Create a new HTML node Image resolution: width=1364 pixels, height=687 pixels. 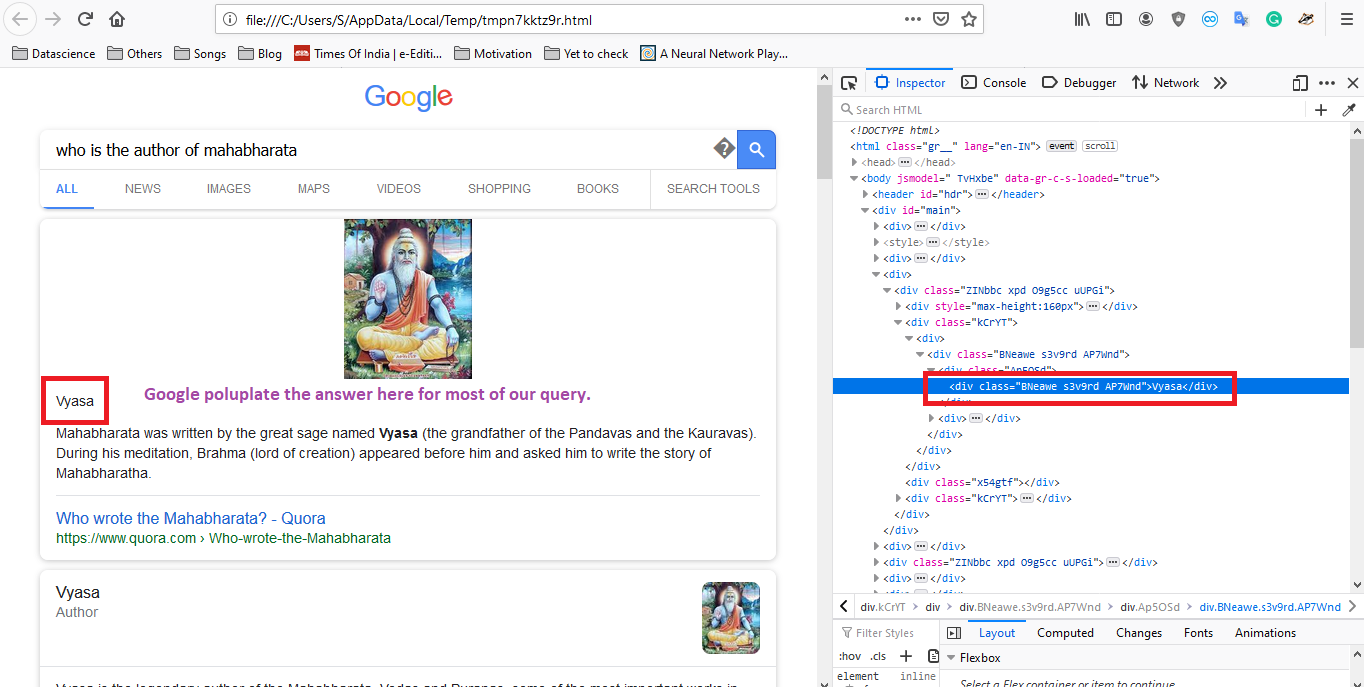1321,110
